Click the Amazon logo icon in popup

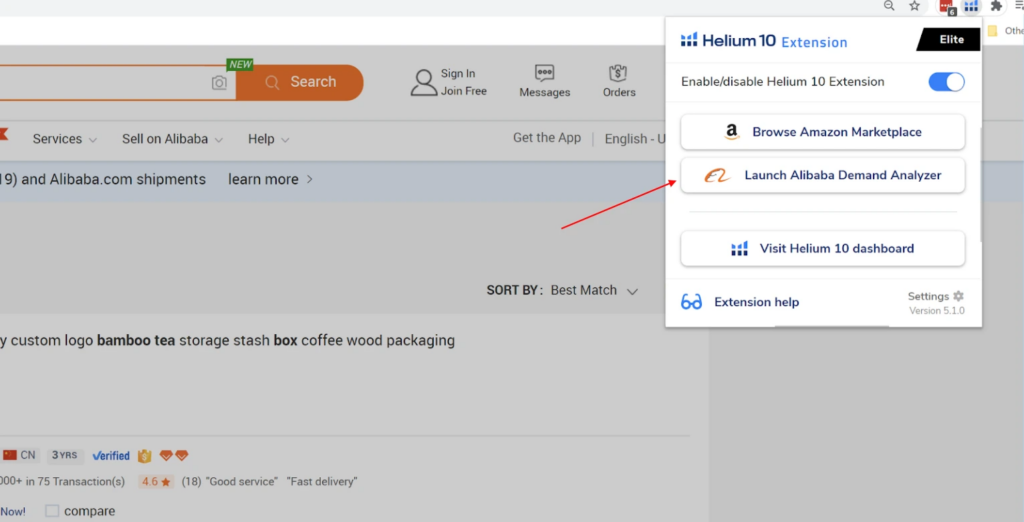pyautogui.click(x=731, y=132)
